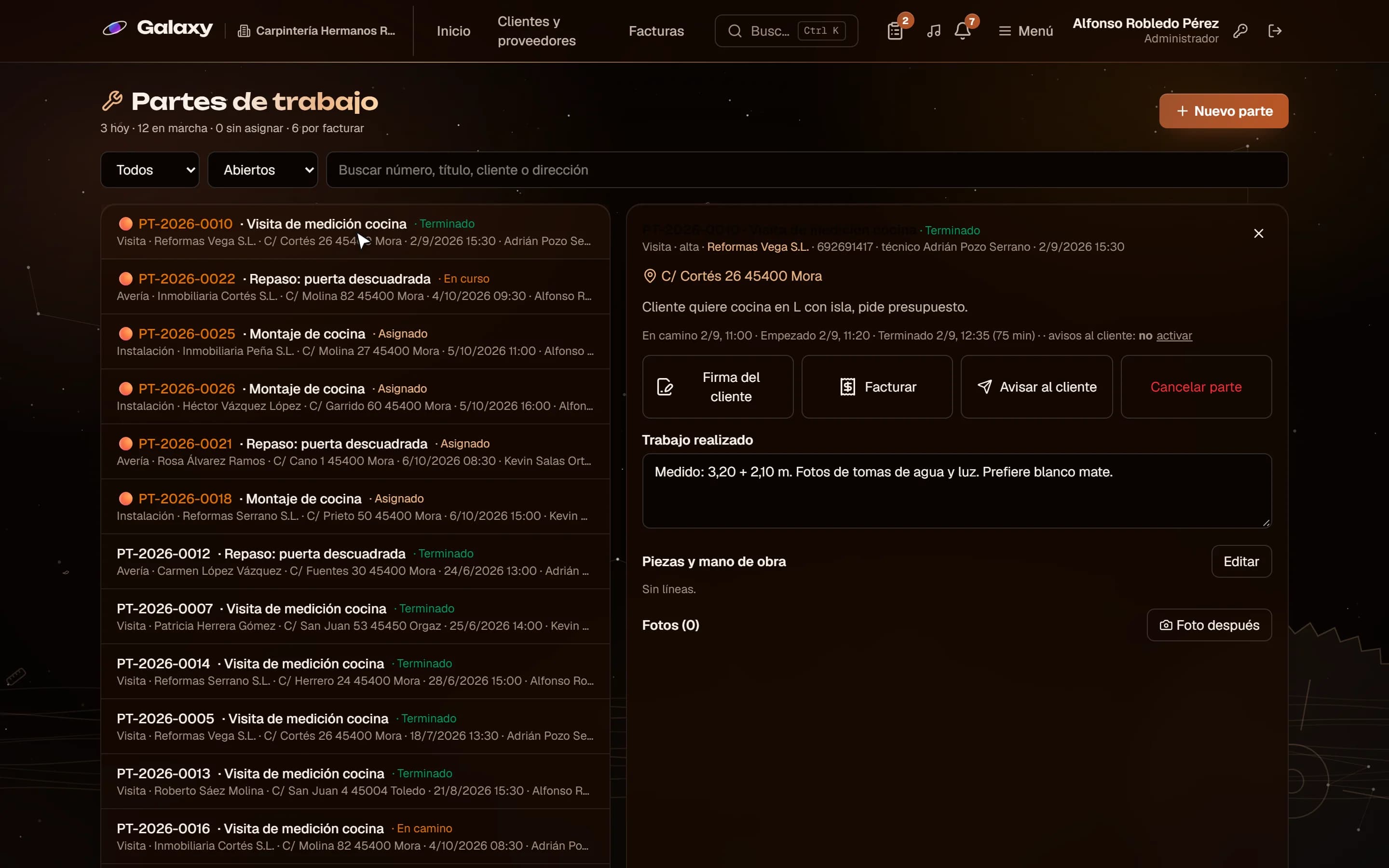Open the notifications bell icon

click(x=963, y=30)
